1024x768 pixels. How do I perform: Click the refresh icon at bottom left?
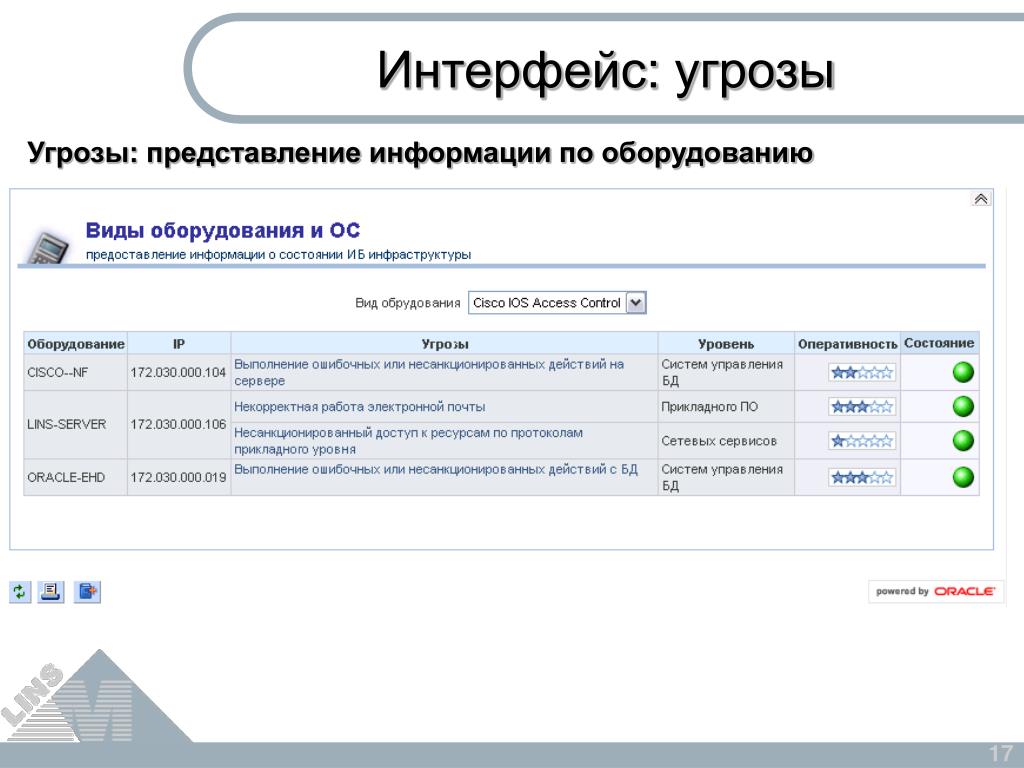click(20, 592)
